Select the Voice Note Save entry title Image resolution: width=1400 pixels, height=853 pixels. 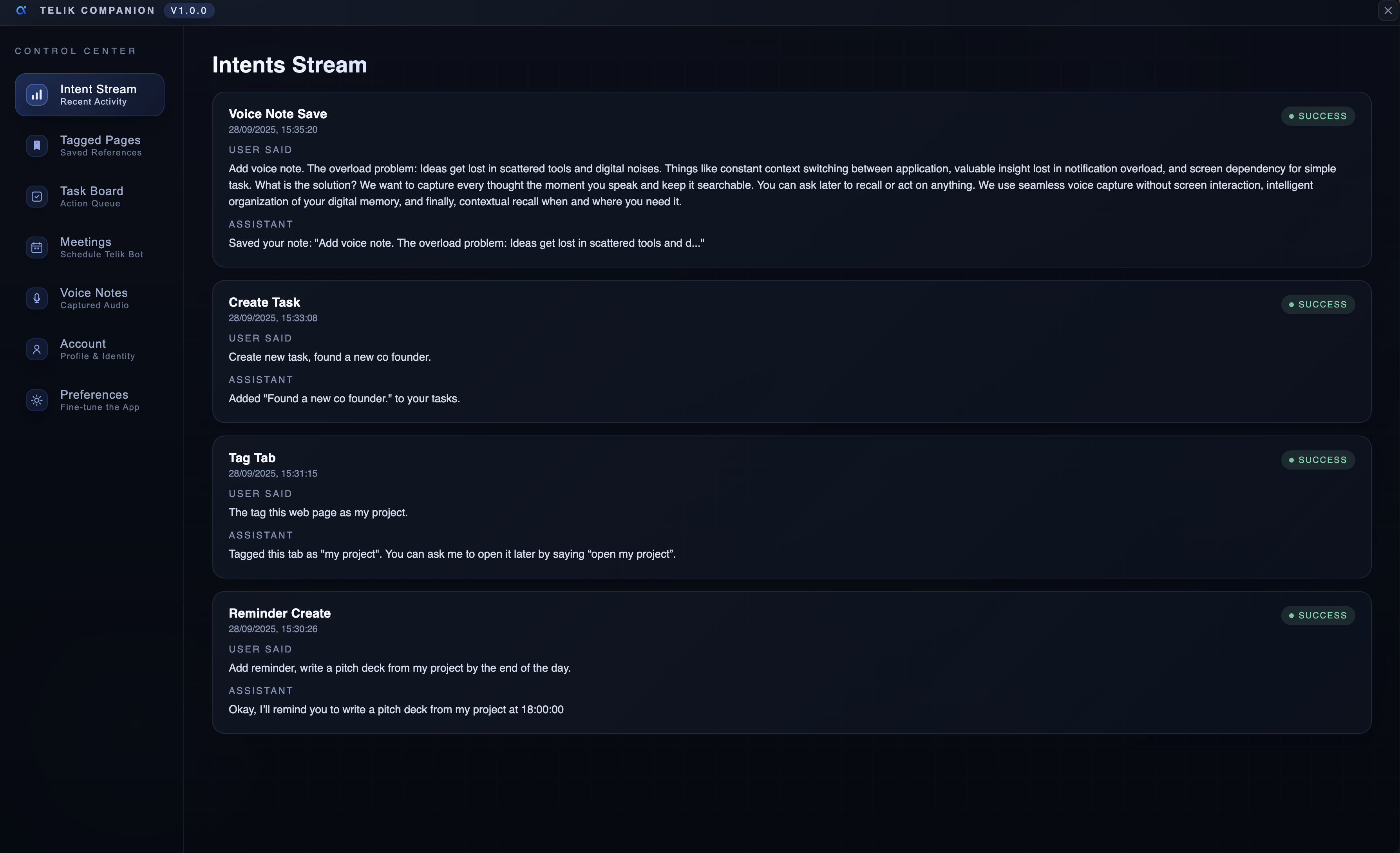(x=277, y=114)
